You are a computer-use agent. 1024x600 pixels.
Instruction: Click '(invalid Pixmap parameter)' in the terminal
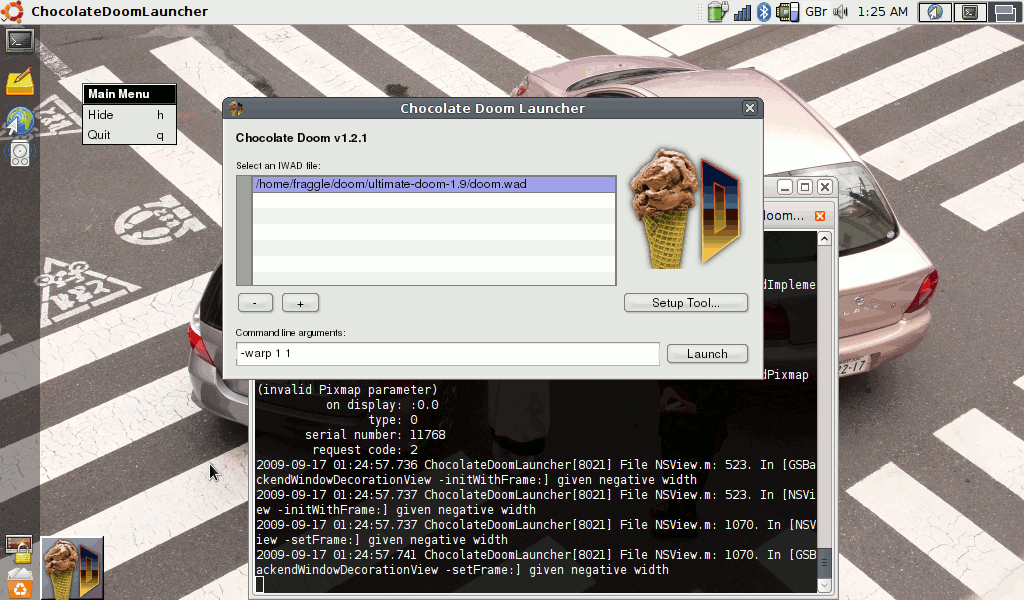click(x=347, y=390)
